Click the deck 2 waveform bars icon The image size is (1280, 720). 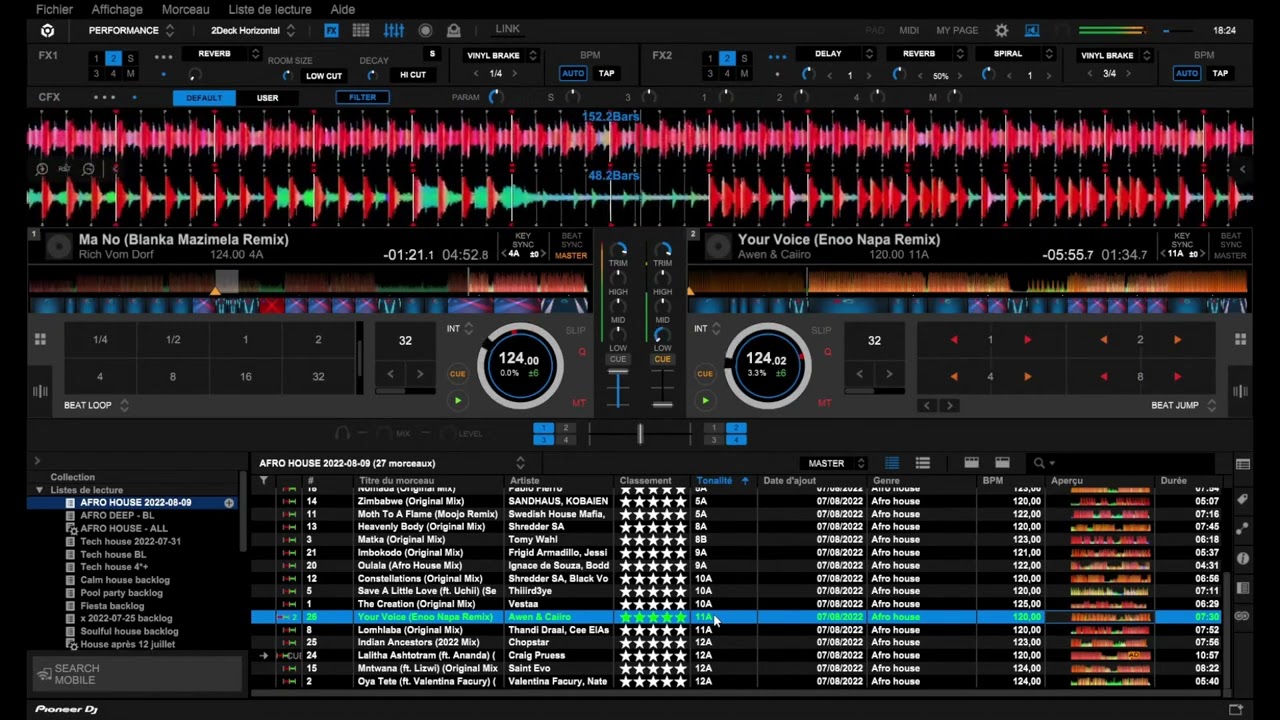1240,392
